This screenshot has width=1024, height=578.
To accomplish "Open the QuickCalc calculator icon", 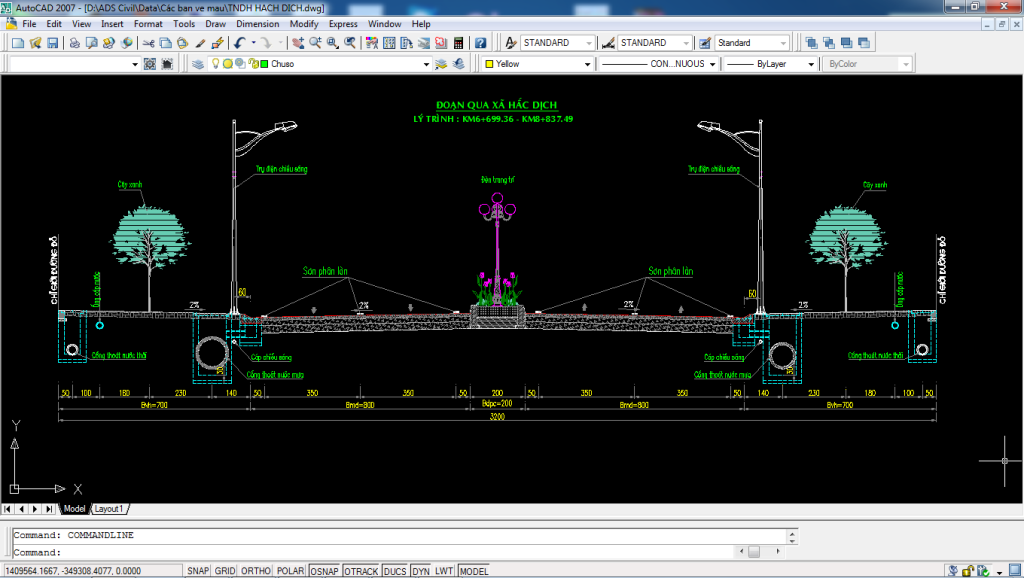I will coord(459,43).
